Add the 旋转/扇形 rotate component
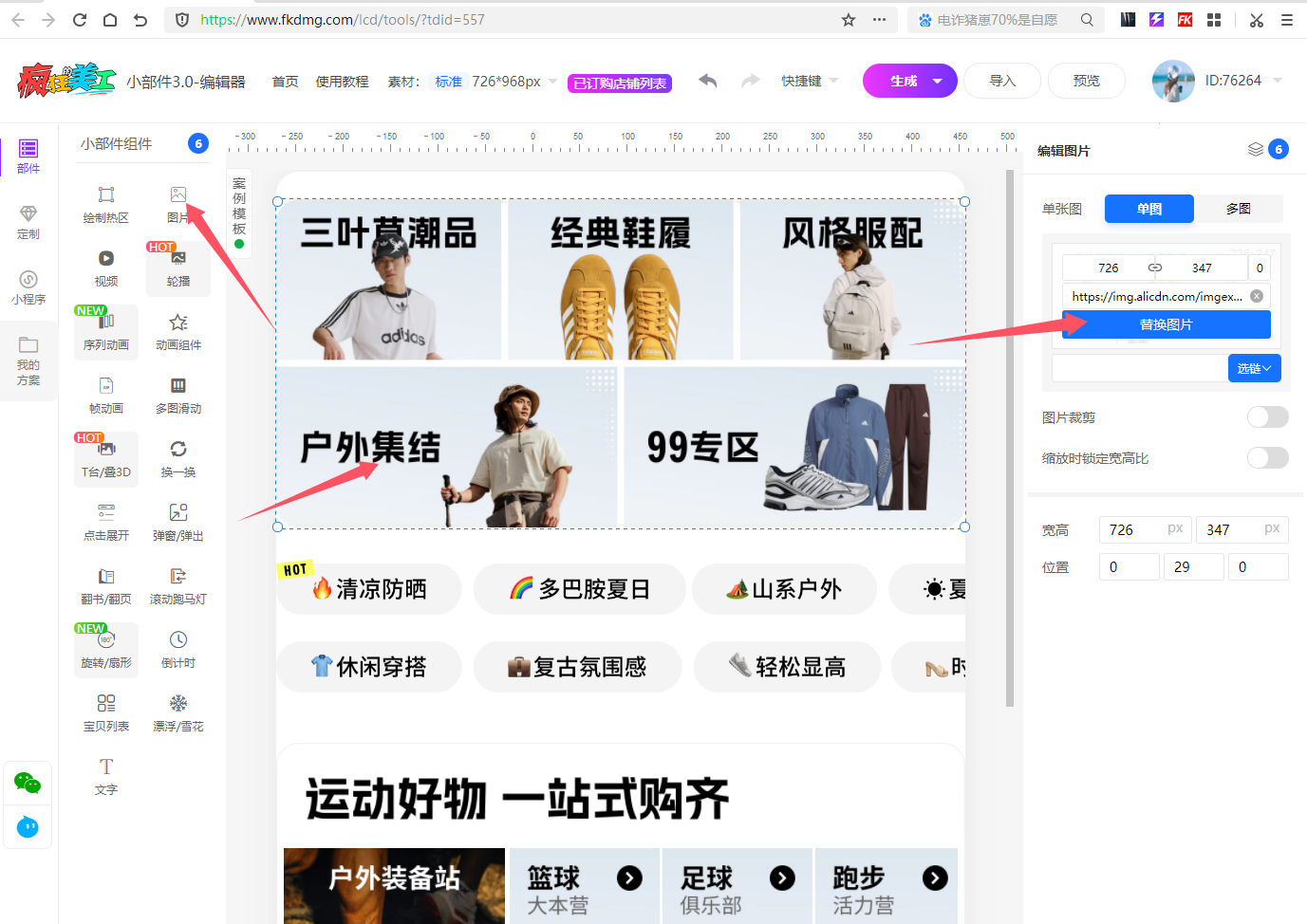 tap(106, 650)
